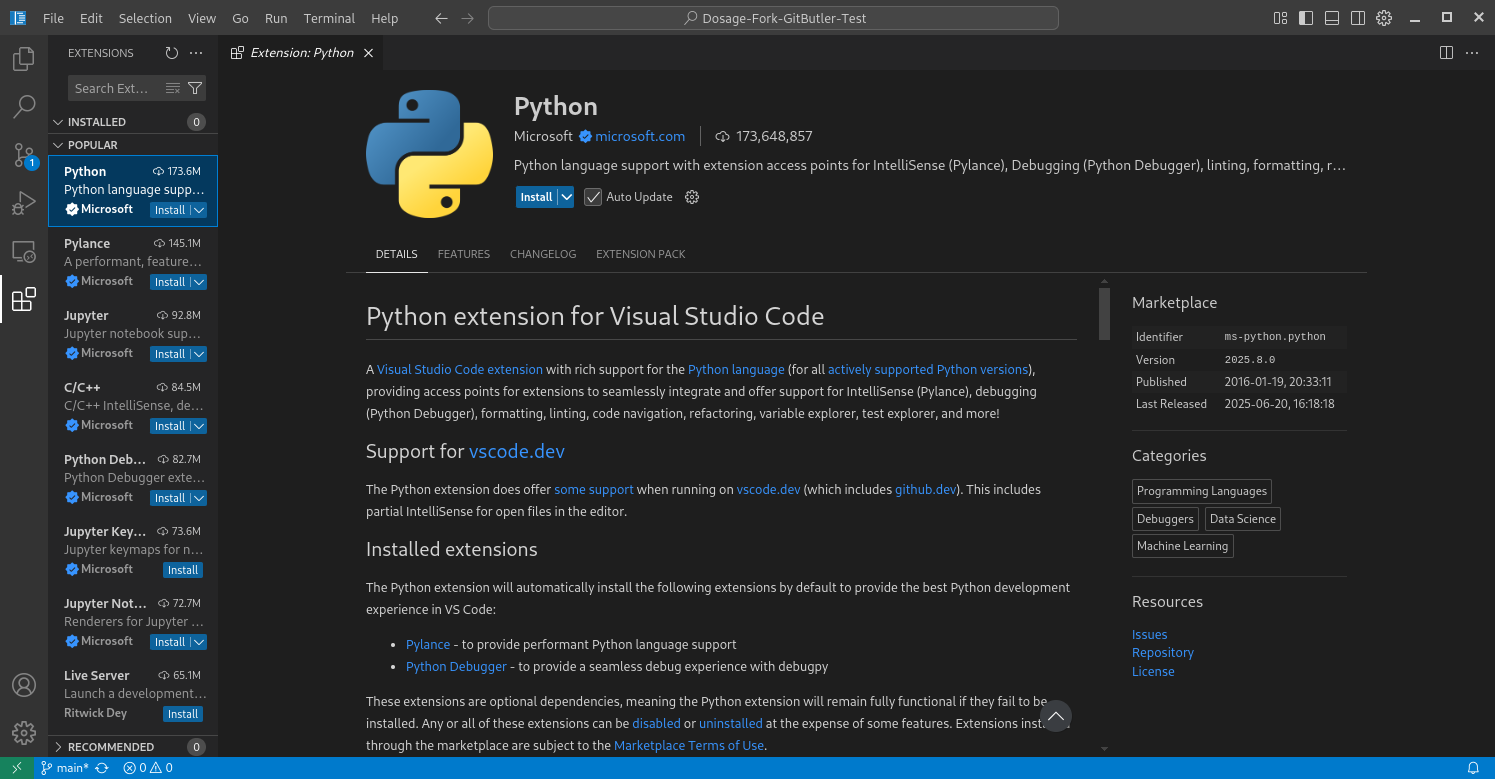Uncheck the Auto Update checkbox
This screenshot has width=1495, height=779.
593,197
